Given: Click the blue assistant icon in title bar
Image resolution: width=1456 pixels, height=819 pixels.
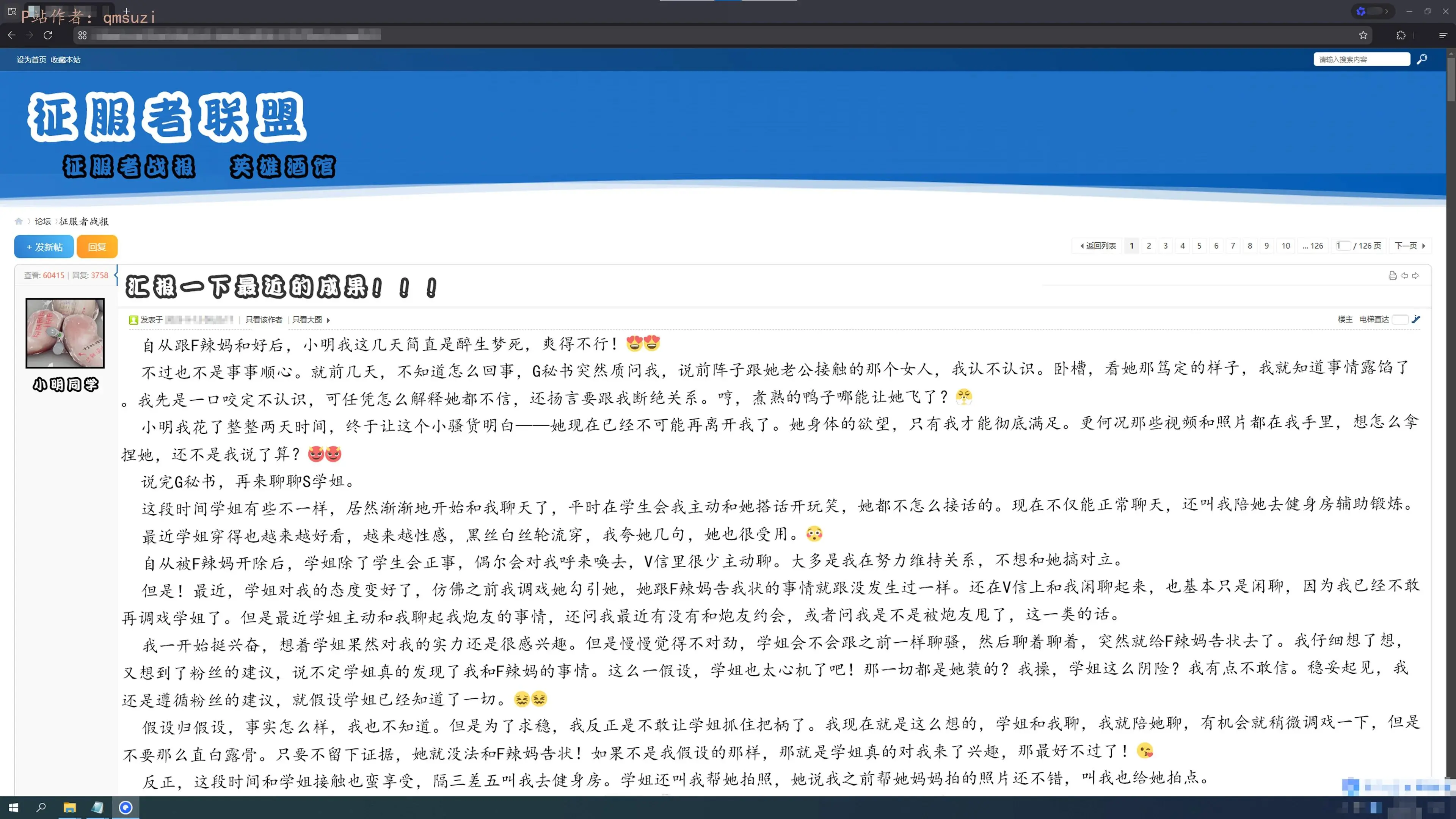Looking at the screenshot, I should [1361, 11].
